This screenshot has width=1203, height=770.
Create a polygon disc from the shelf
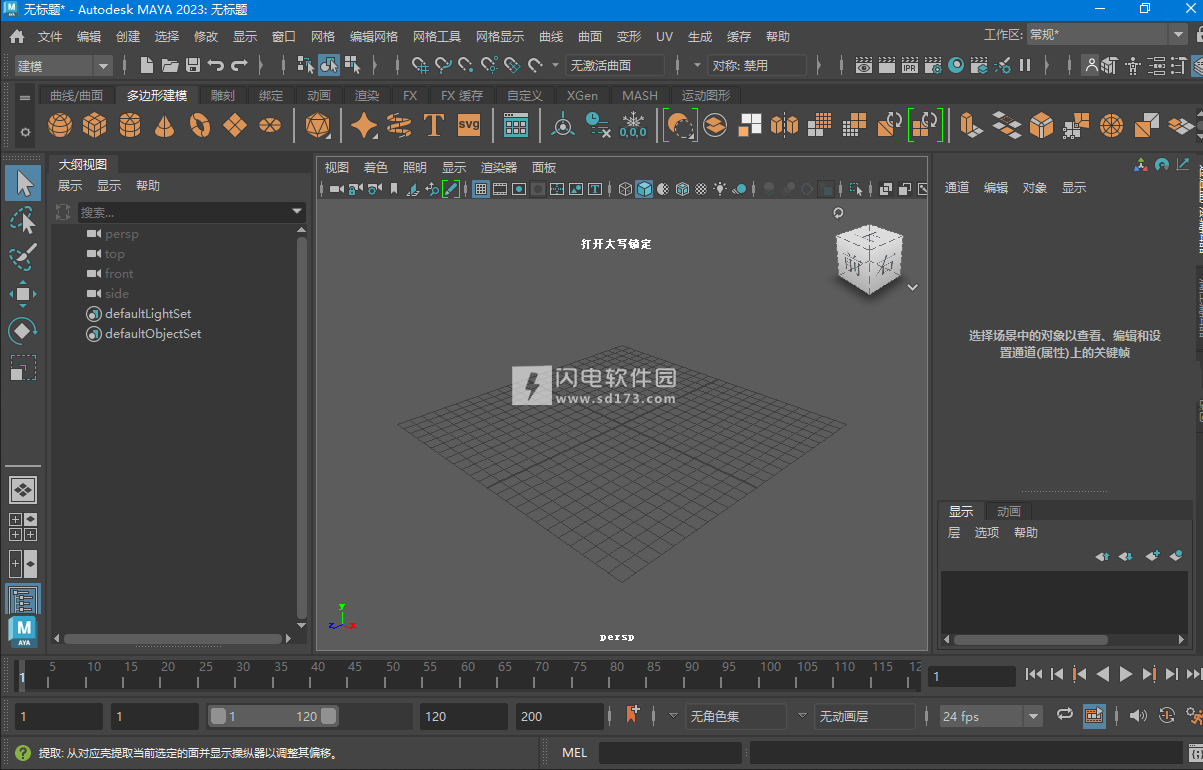click(270, 126)
